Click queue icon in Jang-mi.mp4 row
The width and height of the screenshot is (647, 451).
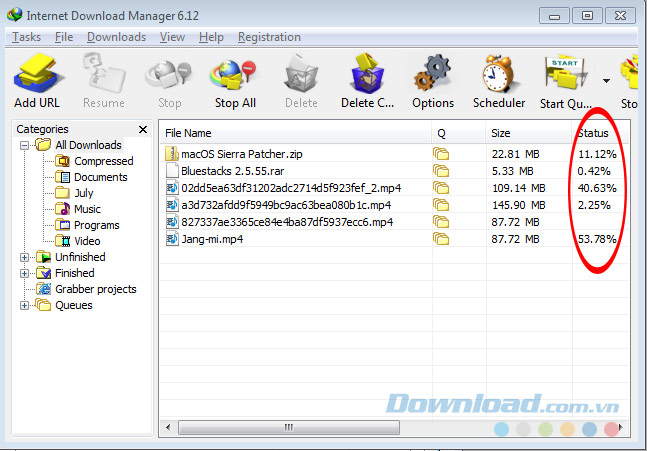coord(441,239)
